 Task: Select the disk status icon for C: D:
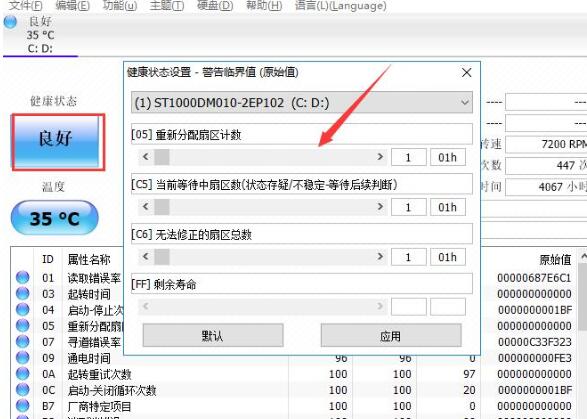click(10, 22)
